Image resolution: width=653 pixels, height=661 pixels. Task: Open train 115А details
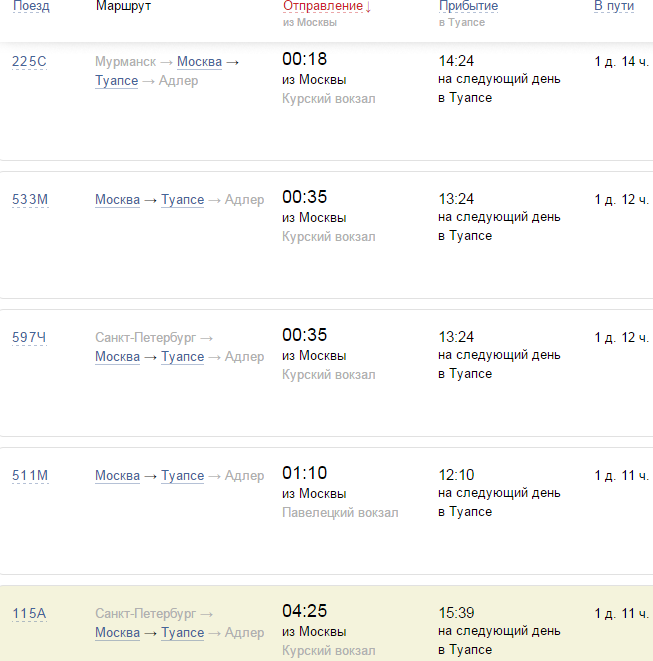click(x=29, y=614)
